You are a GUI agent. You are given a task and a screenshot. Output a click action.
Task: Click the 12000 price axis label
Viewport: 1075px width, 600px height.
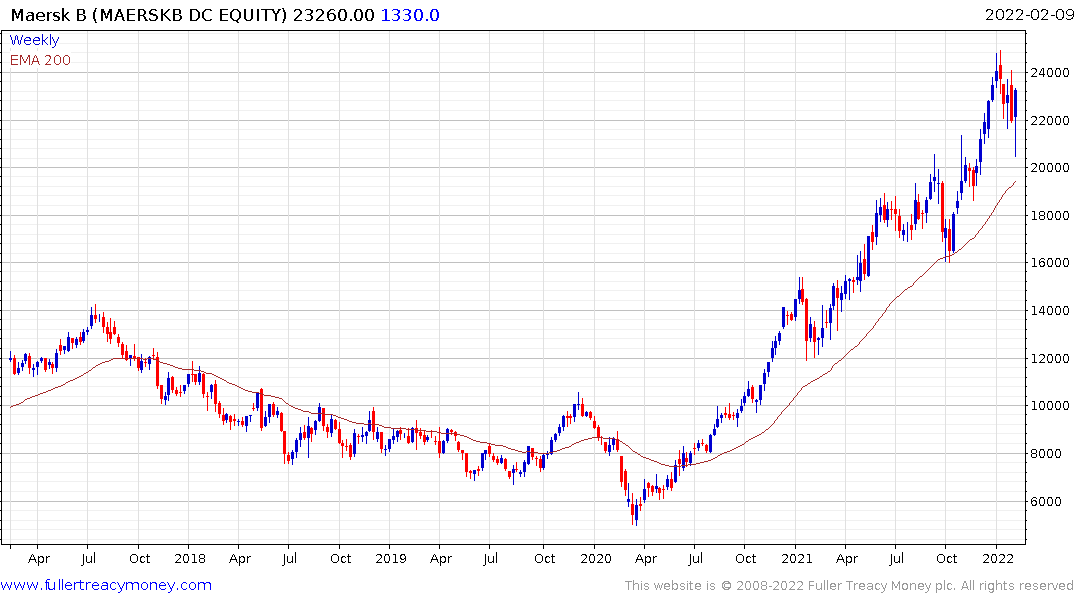click(x=1050, y=359)
